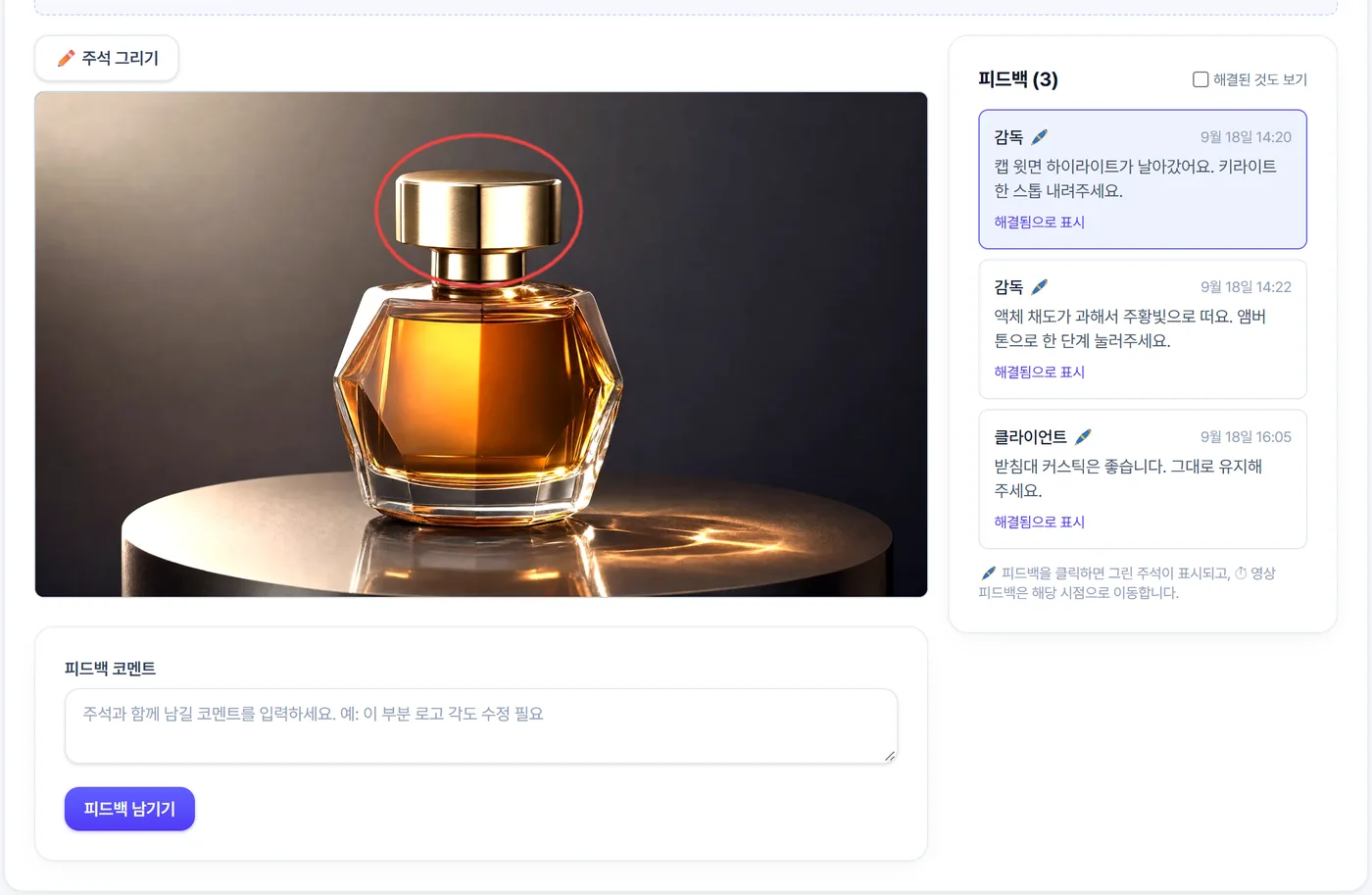Click the 주석 그리기 button
Image resolution: width=1372 pixels, height=895 pixels.
107,59
